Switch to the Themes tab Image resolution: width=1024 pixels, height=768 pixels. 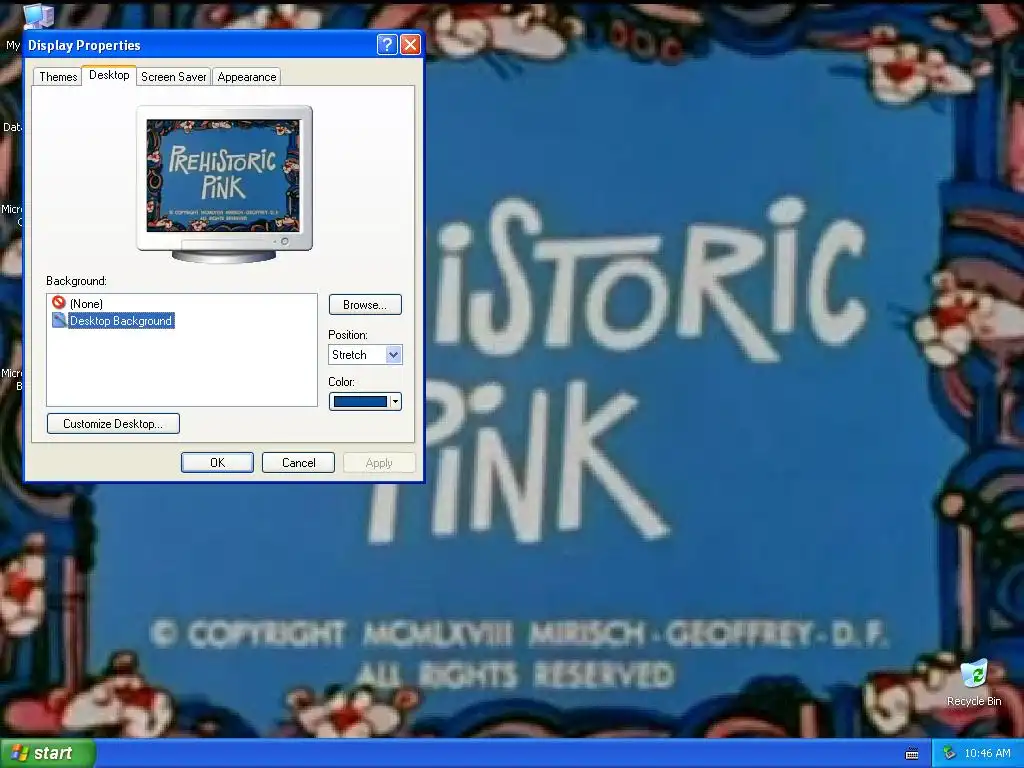pos(58,76)
